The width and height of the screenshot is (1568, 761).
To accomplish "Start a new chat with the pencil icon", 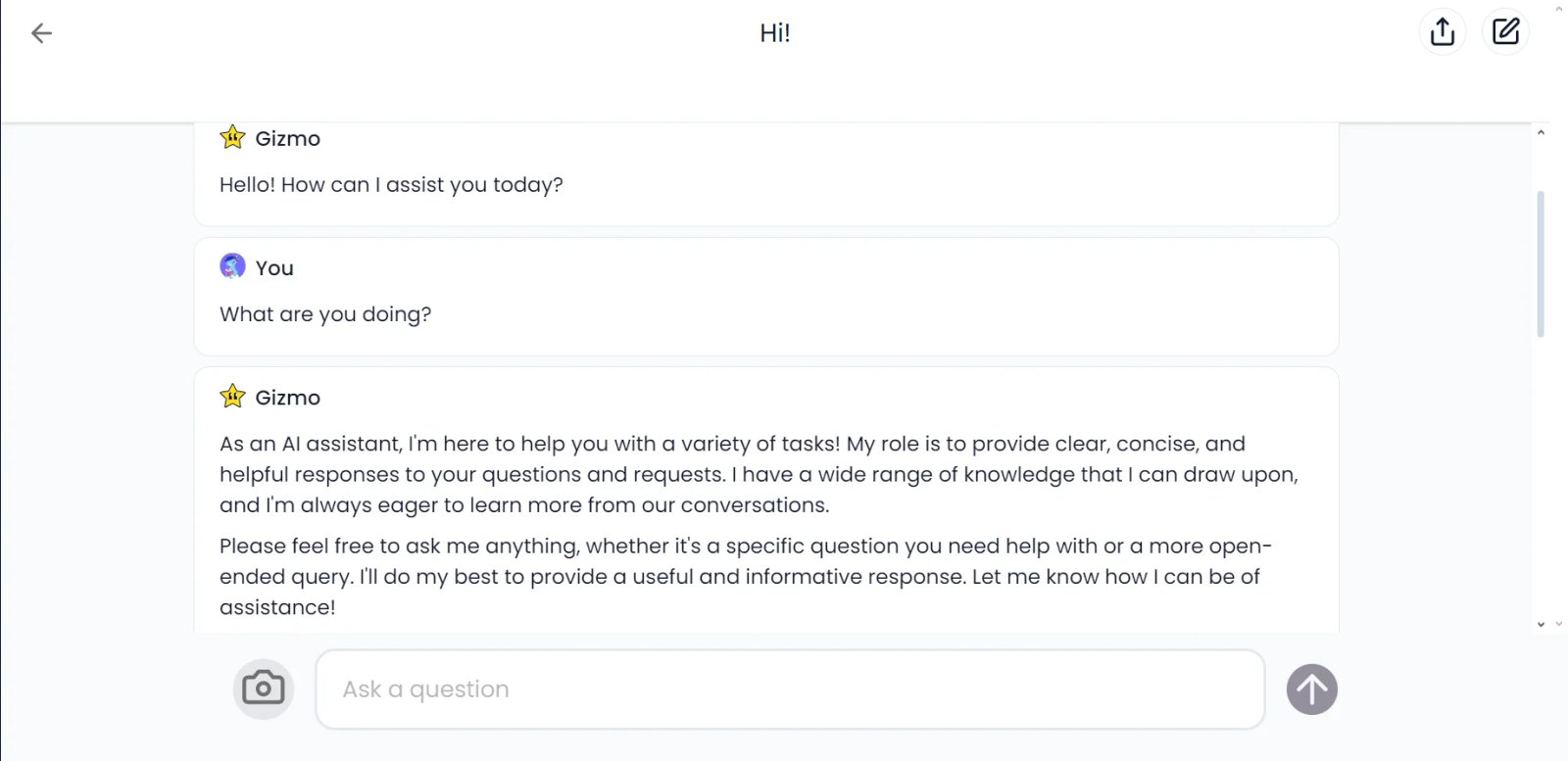I will (1505, 32).
